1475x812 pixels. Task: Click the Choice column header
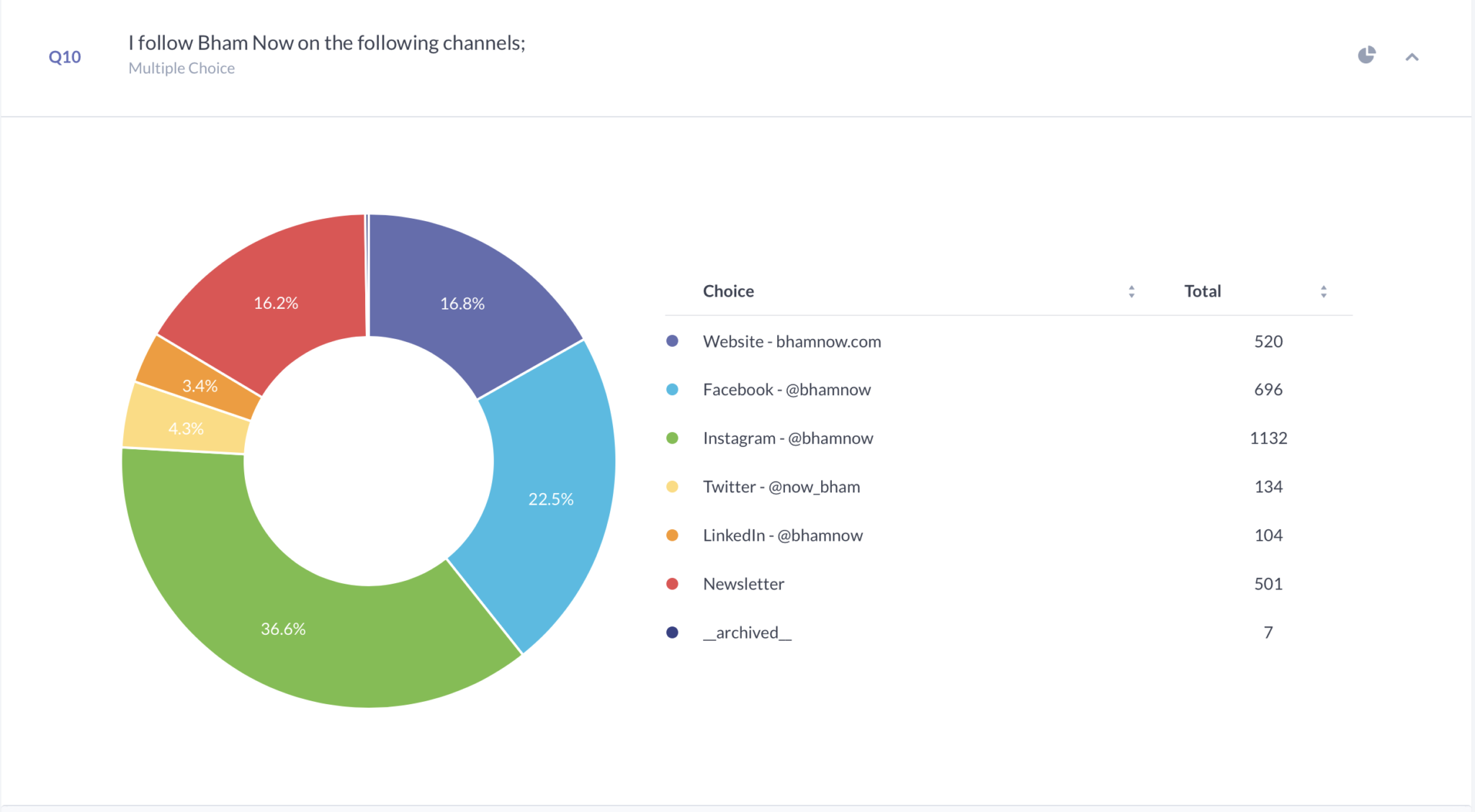[x=728, y=291]
